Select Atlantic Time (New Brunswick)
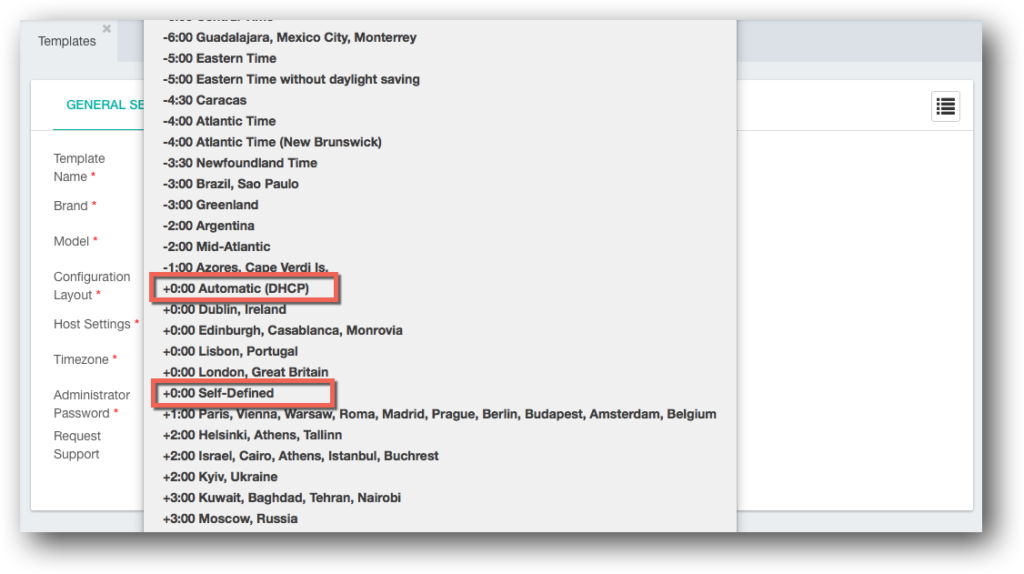 [272, 142]
